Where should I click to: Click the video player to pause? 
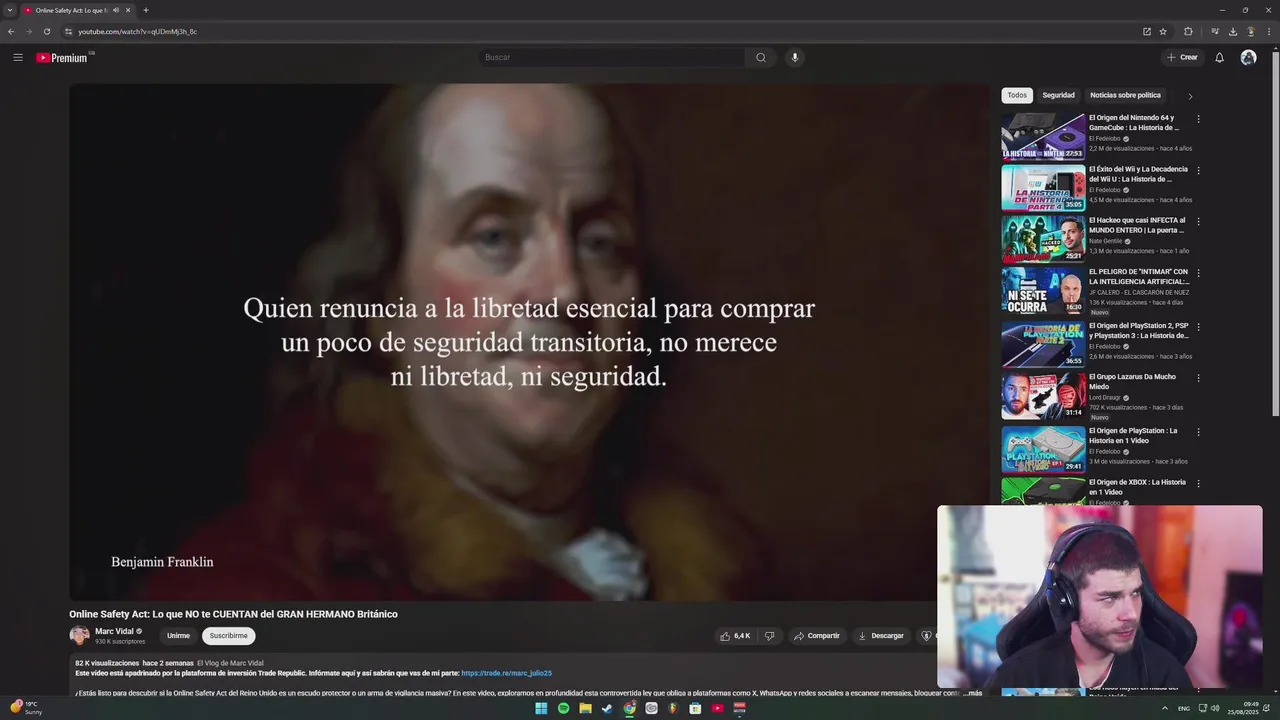[x=528, y=341]
